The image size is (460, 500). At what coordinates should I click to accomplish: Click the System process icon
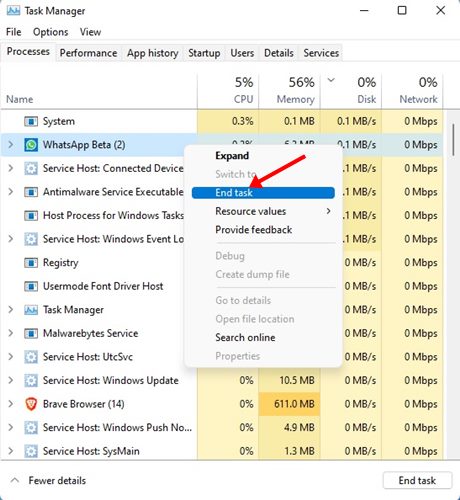[31, 121]
